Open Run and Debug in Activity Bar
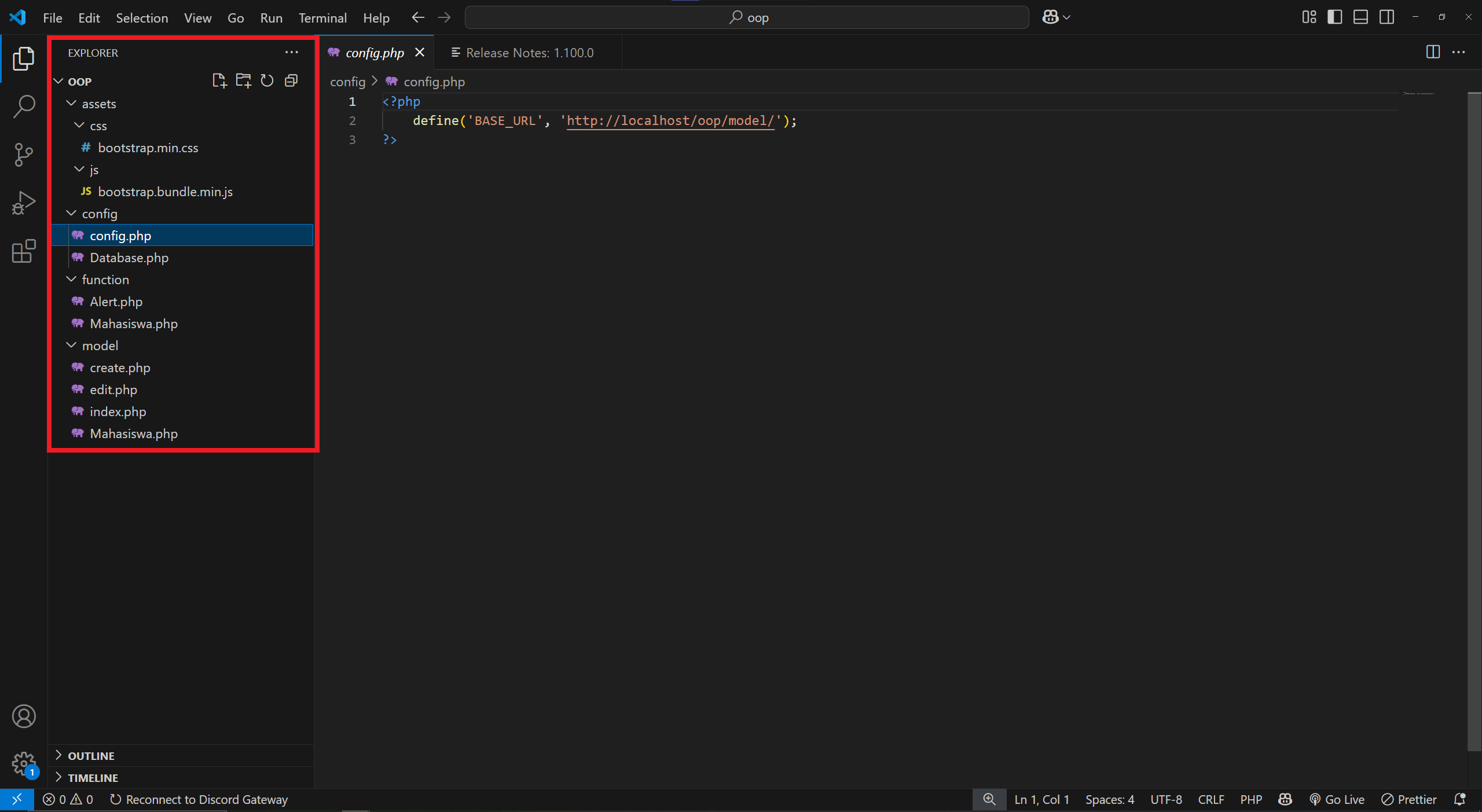The height and width of the screenshot is (812, 1482). click(24, 203)
